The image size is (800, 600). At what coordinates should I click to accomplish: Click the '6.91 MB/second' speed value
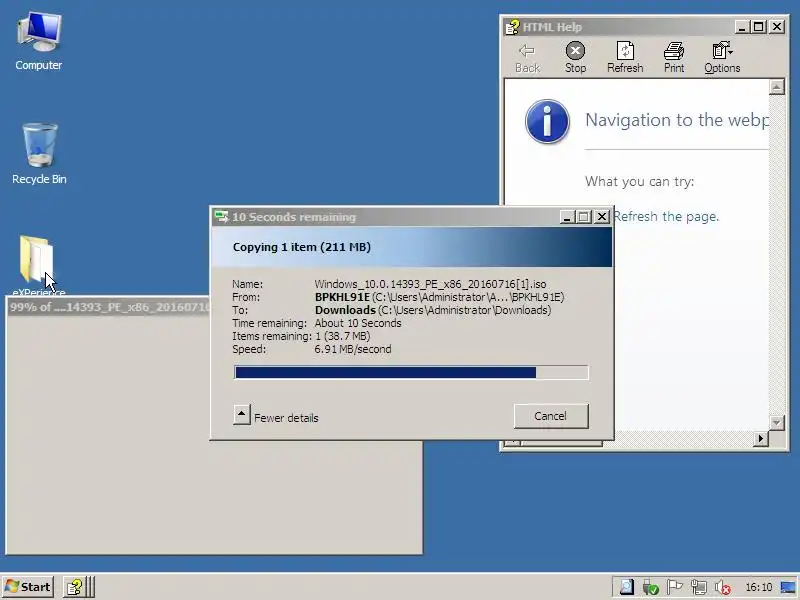(353, 349)
